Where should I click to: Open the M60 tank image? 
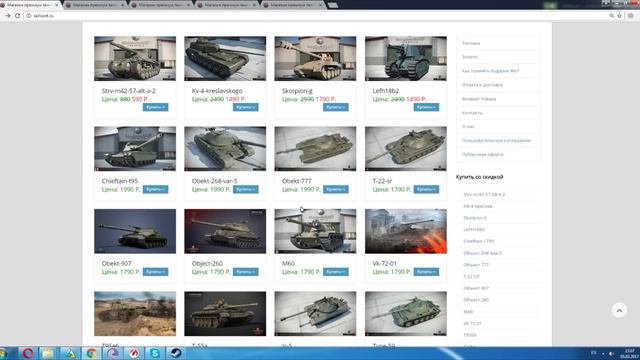(315, 231)
